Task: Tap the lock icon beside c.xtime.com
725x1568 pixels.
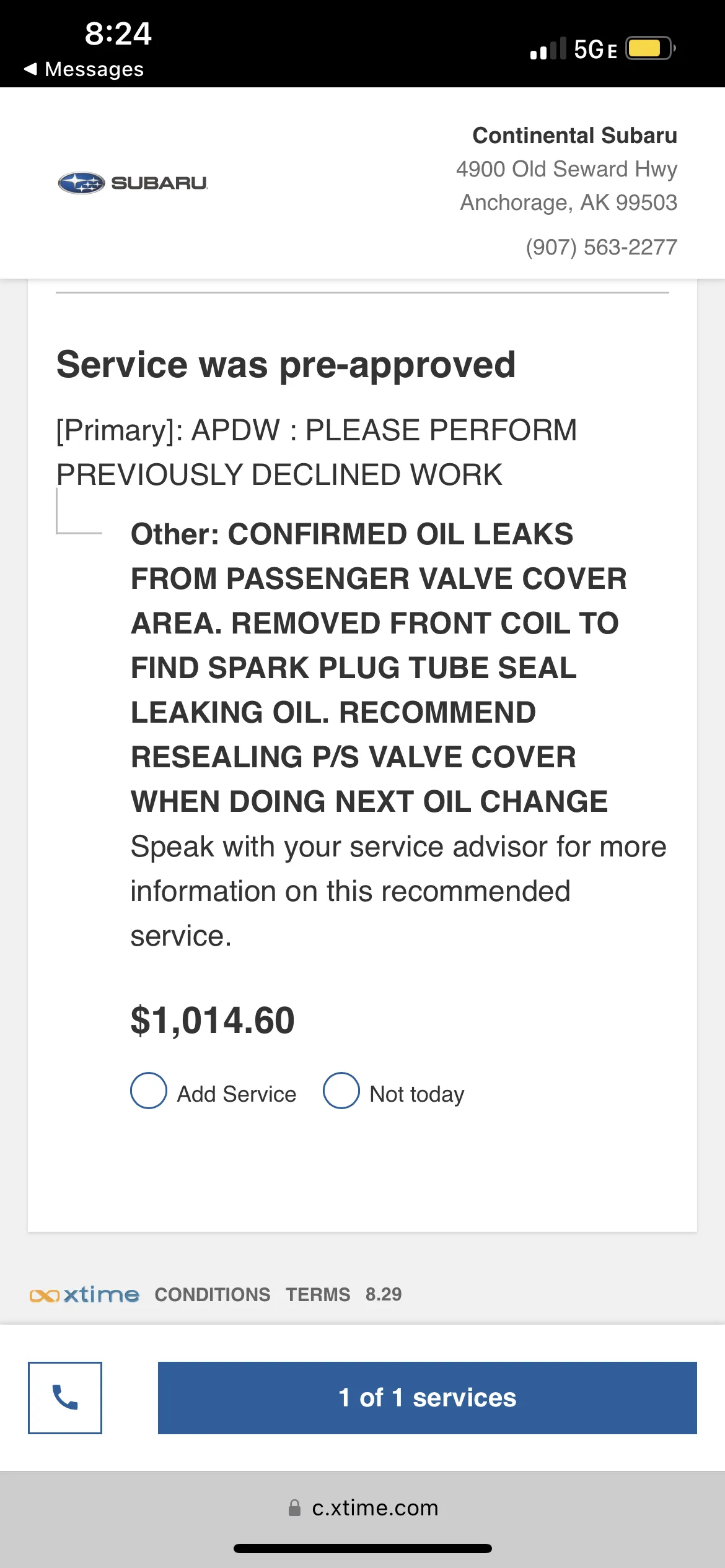Action: [294, 1507]
